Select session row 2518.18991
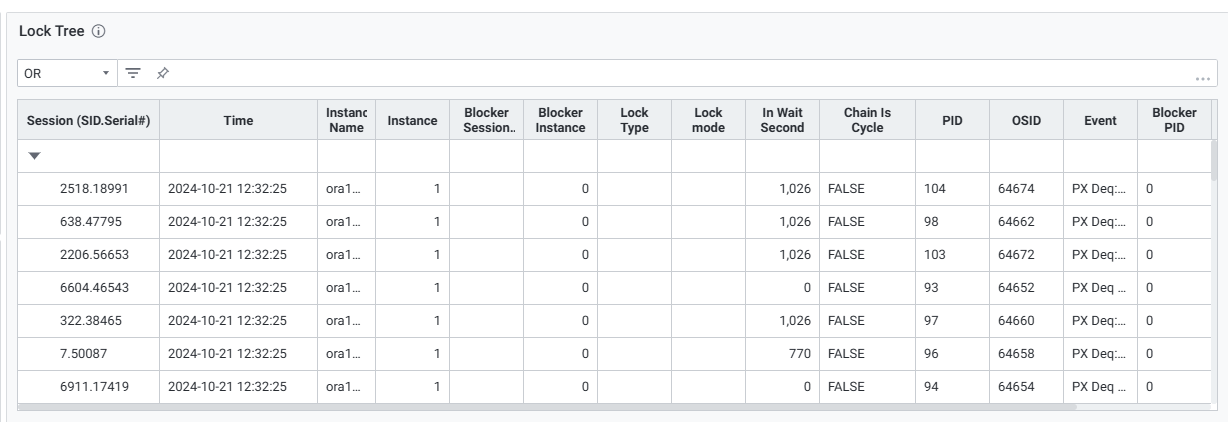 coord(94,188)
